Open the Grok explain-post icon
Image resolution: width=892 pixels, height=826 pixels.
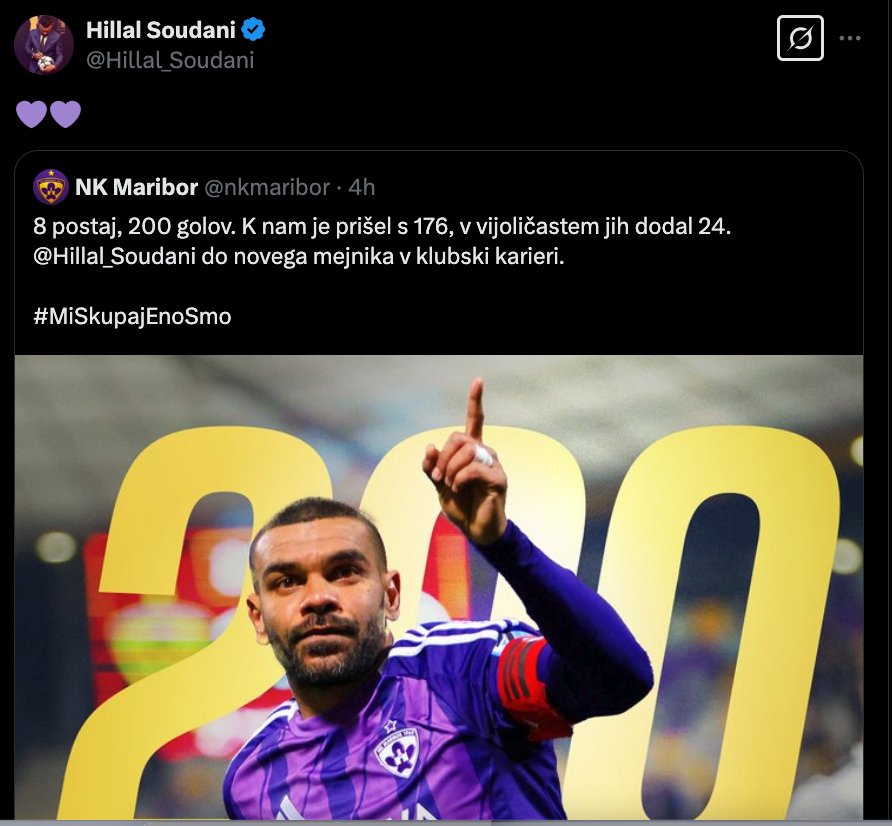(x=800, y=38)
